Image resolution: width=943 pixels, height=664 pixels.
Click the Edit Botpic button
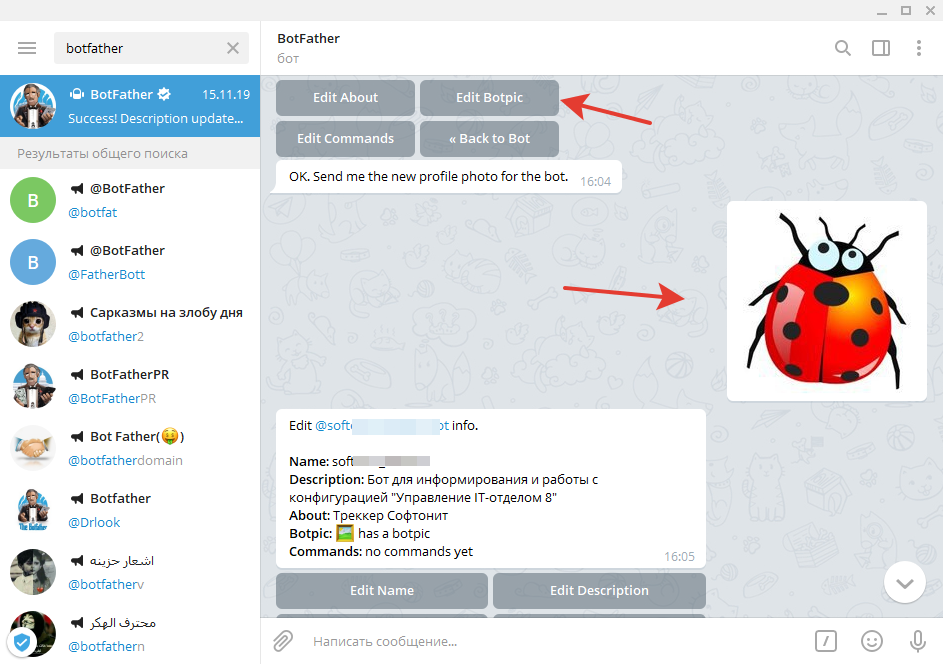pos(489,97)
